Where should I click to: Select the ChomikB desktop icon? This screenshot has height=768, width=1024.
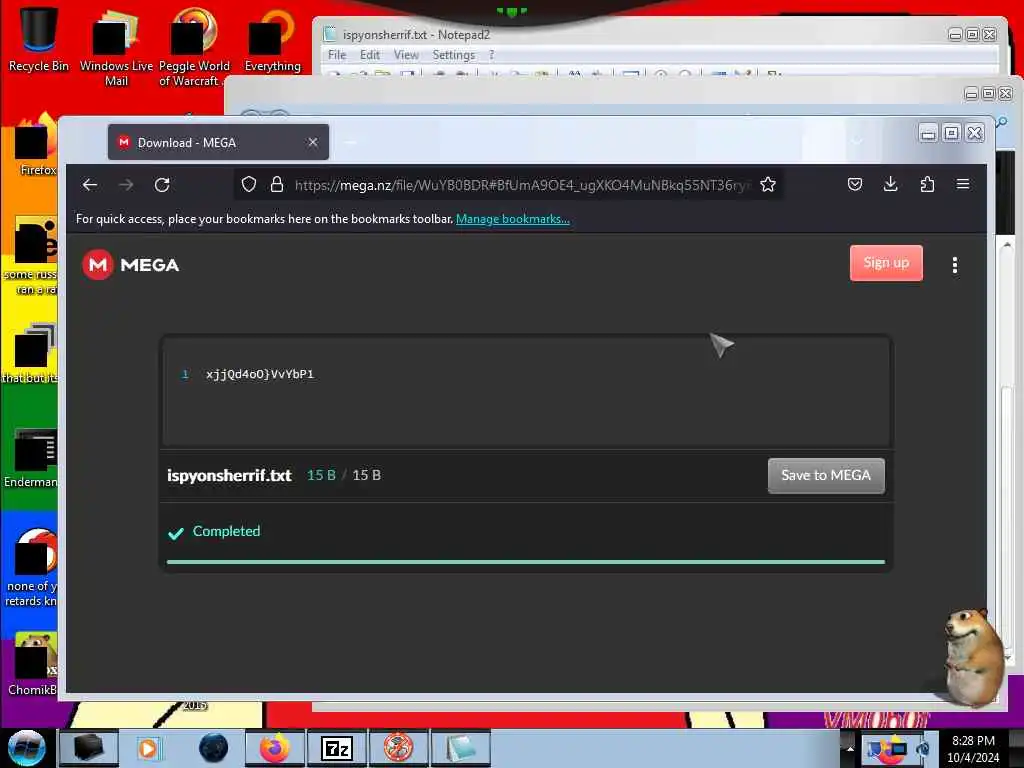coord(31,664)
